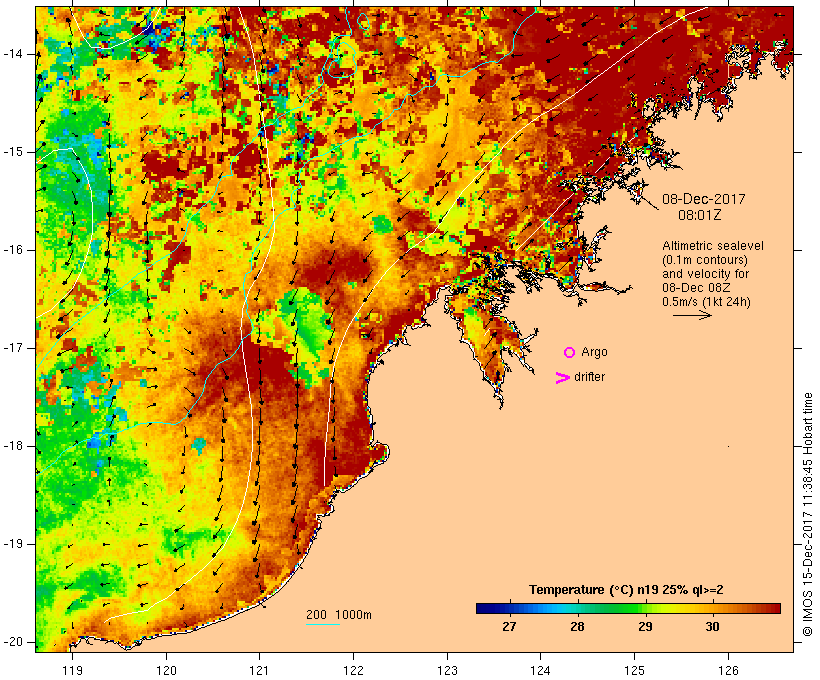
Task: Click latitude axis label -15
Action: (13, 152)
